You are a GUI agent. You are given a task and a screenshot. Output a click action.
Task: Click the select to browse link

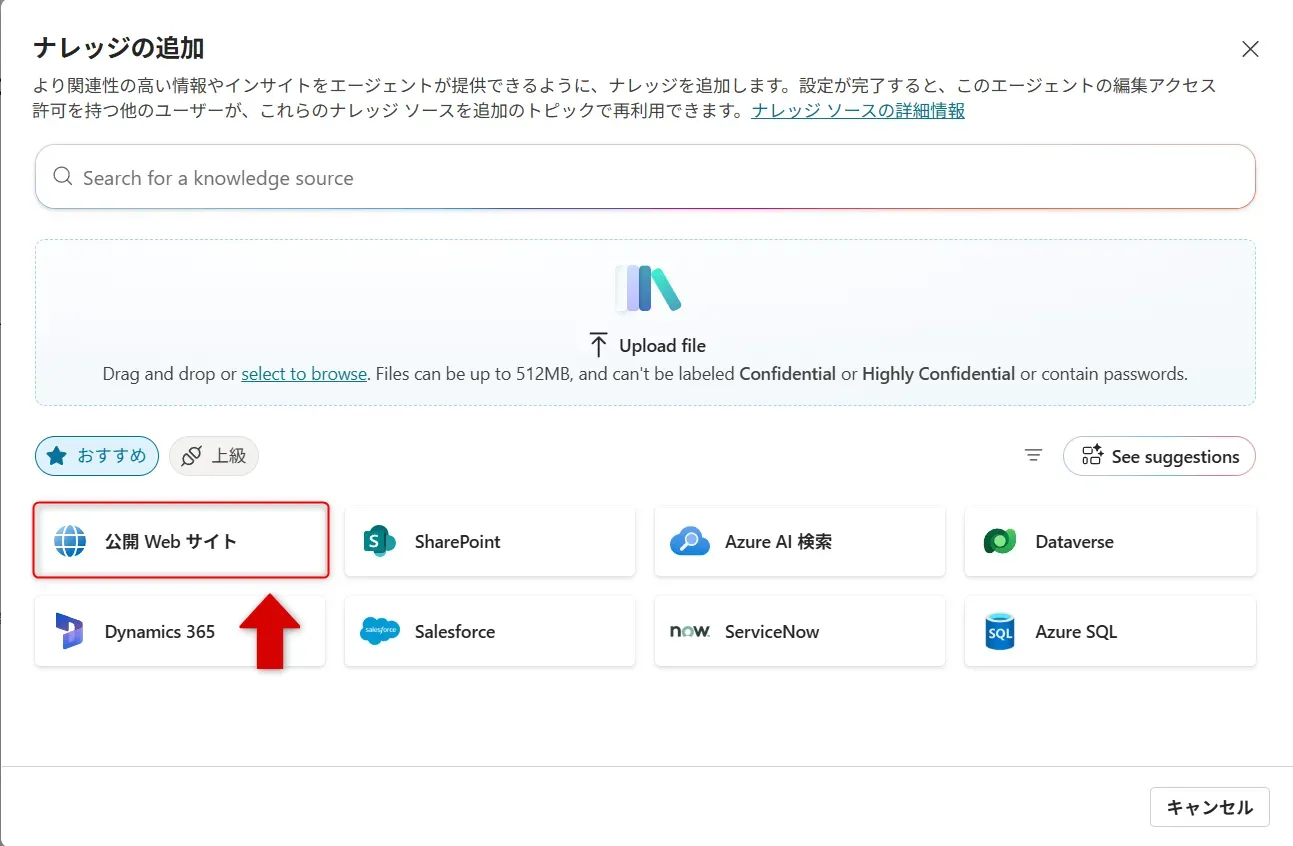pos(304,374)
